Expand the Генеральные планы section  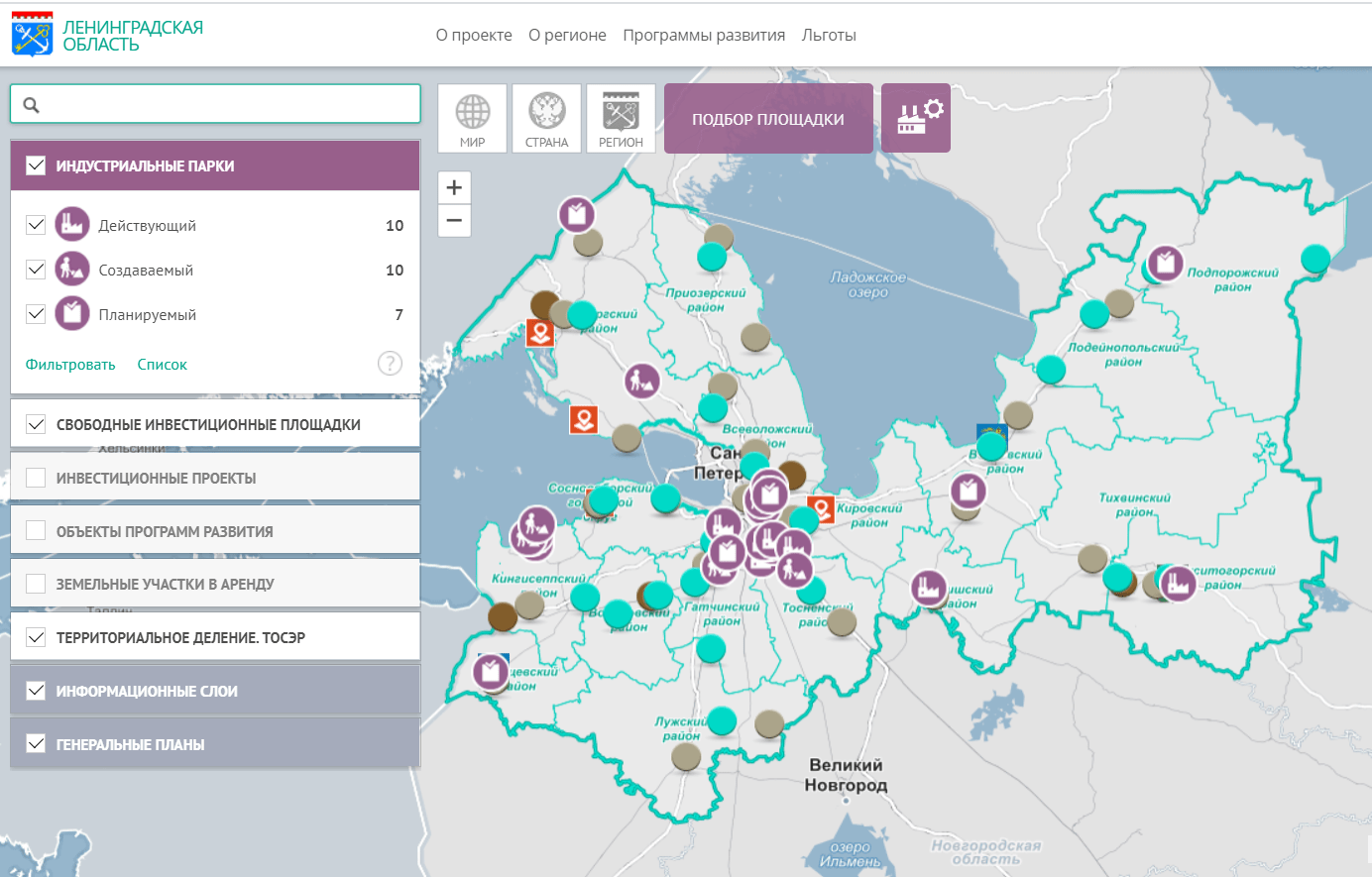tap(130, 744)
